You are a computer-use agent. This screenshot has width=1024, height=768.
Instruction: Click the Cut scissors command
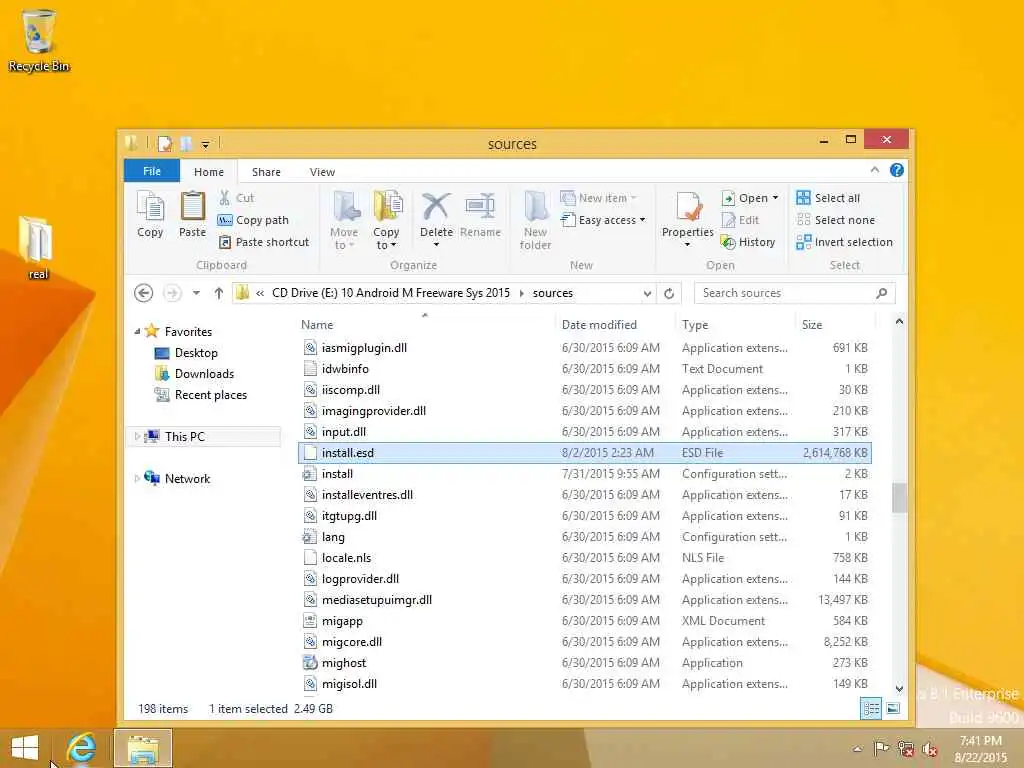236,198
